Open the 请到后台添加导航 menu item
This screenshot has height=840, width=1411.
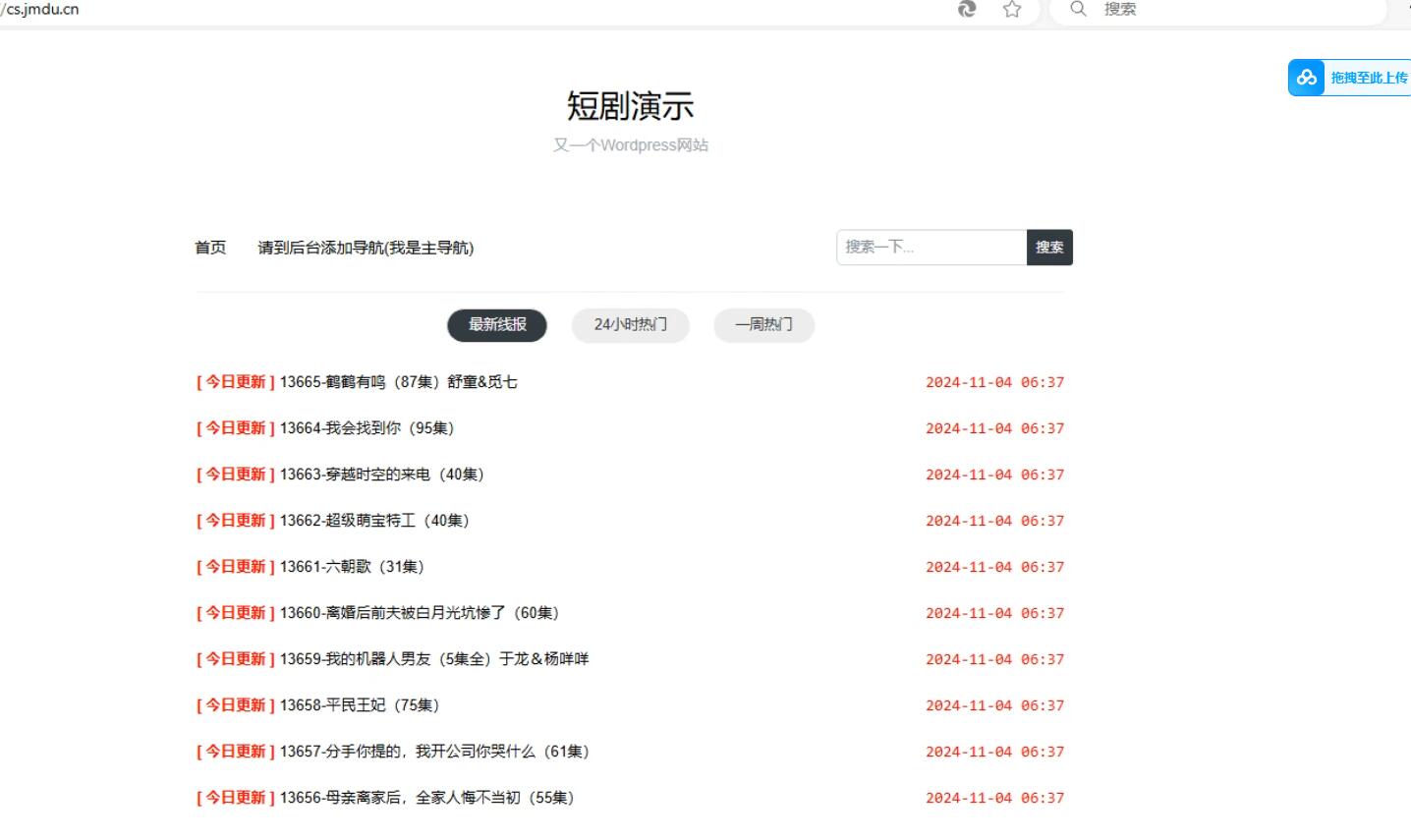366,248
